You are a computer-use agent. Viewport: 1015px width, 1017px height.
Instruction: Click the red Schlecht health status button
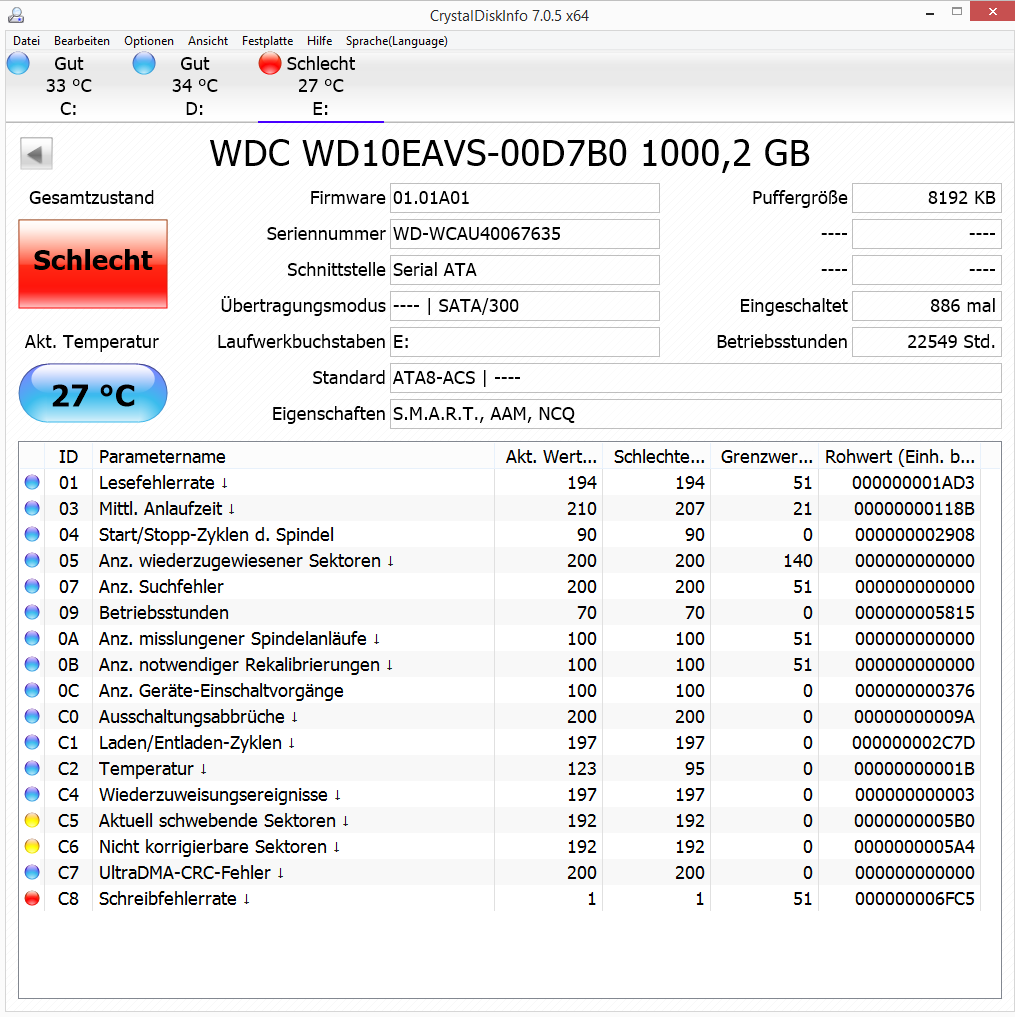coord(93,264)
